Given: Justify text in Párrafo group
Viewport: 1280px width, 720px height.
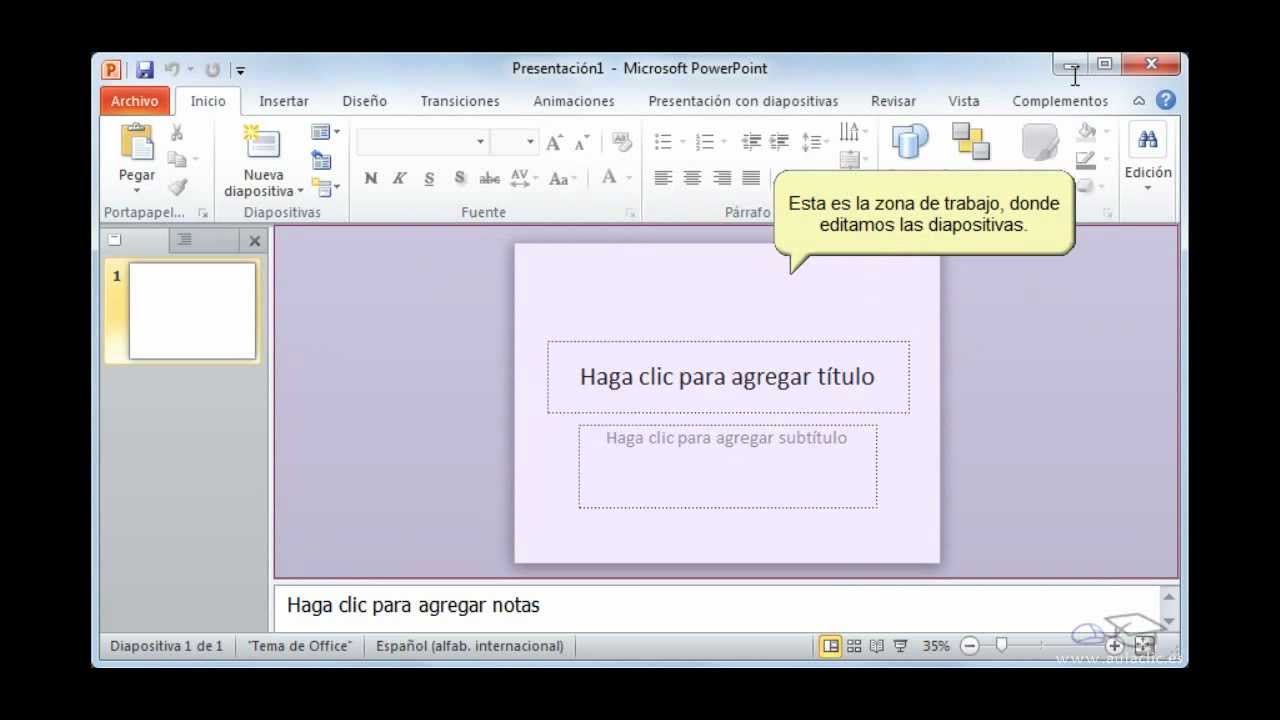Looking at the screenshot, I should click(x=751, y=178).
